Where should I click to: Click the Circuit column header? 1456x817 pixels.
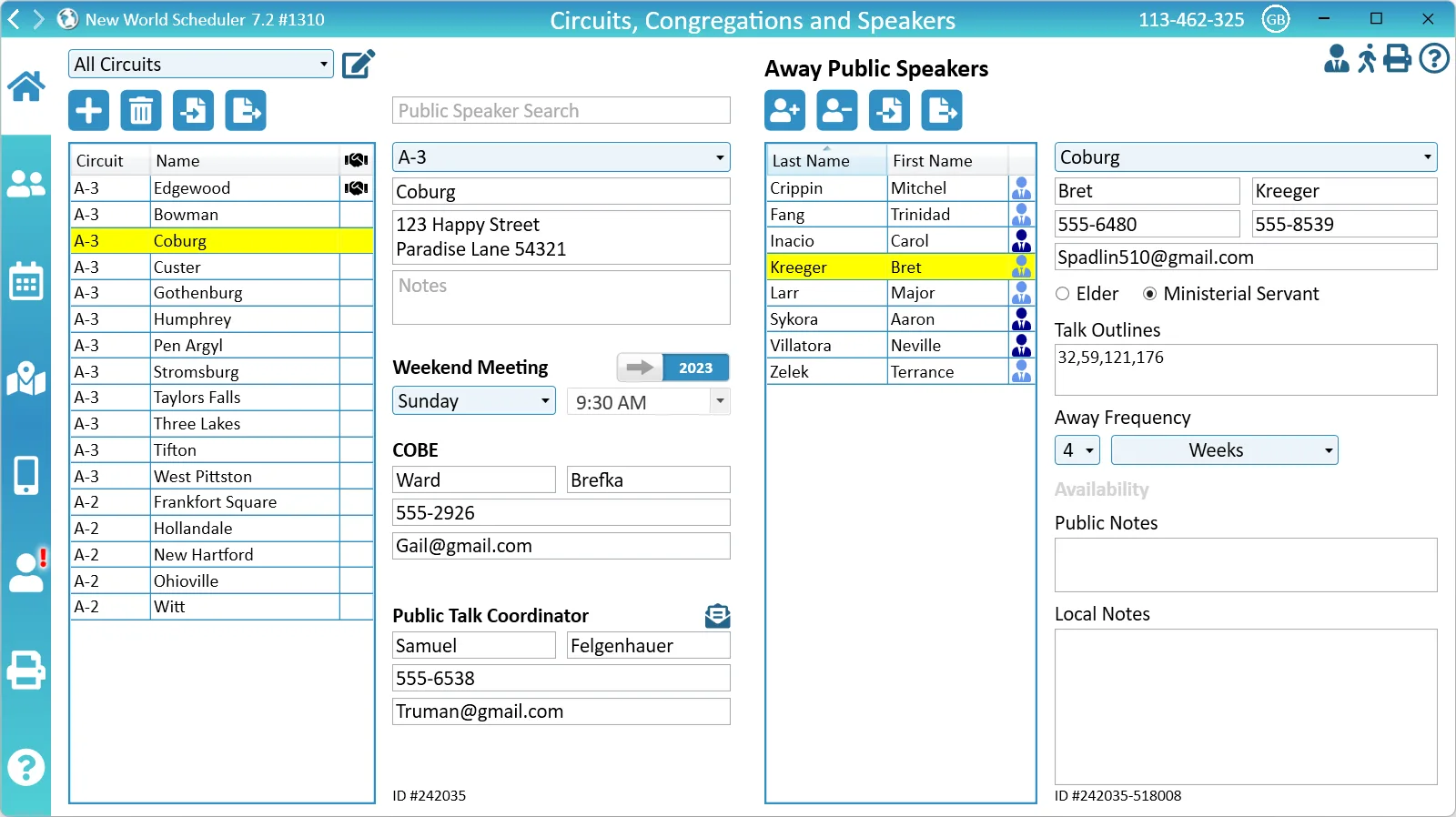tap(100, 161)
